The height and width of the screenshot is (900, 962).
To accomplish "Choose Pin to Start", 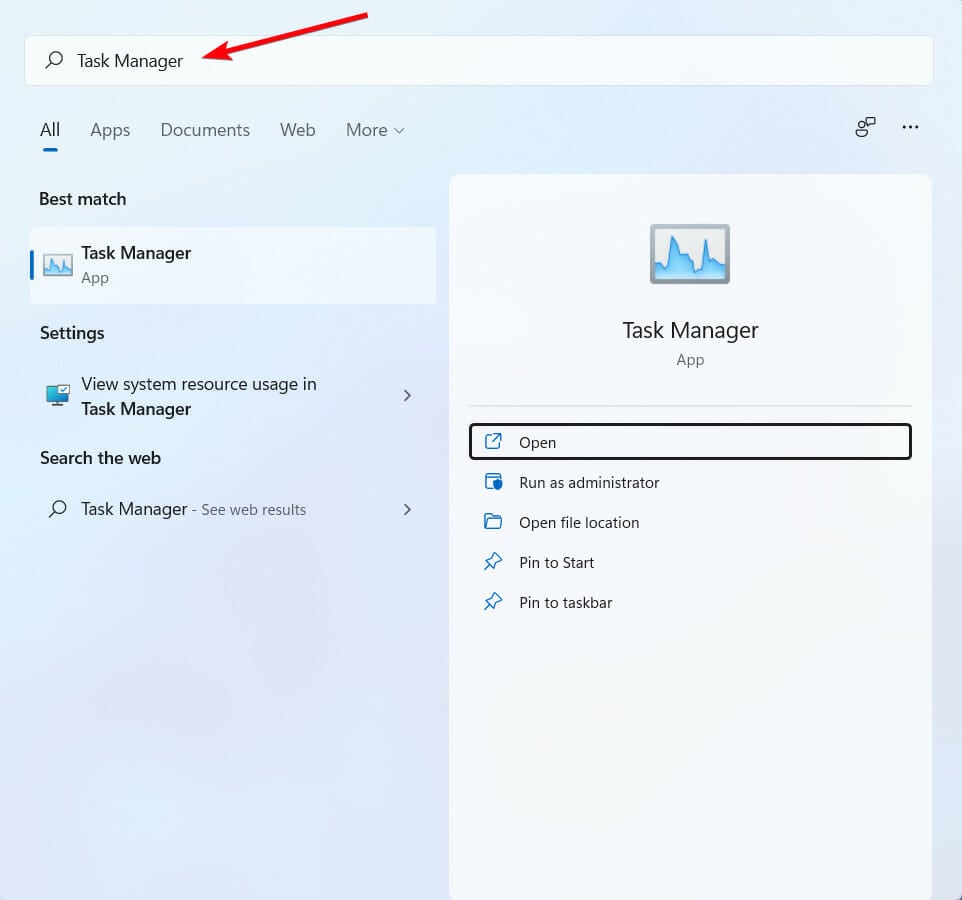I will [x=690, y=562].
